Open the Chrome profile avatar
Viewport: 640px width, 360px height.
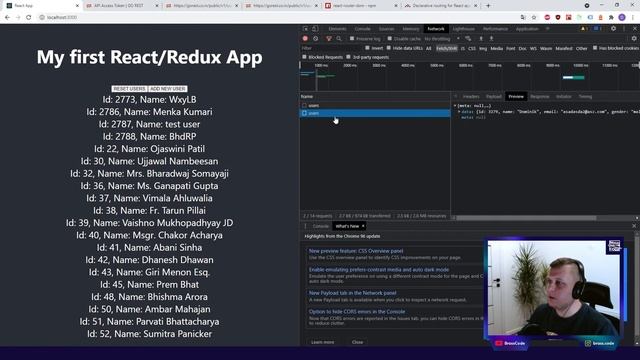[622, 17]
